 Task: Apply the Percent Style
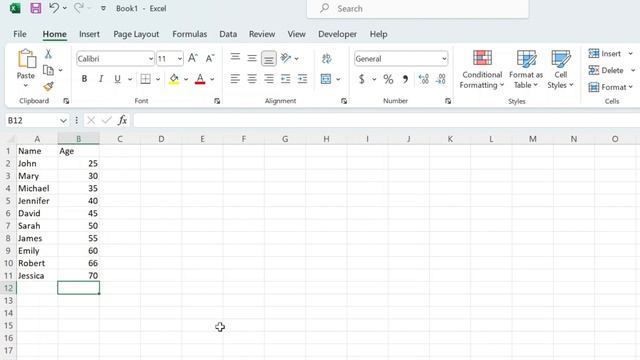click(x=388, y=79)
